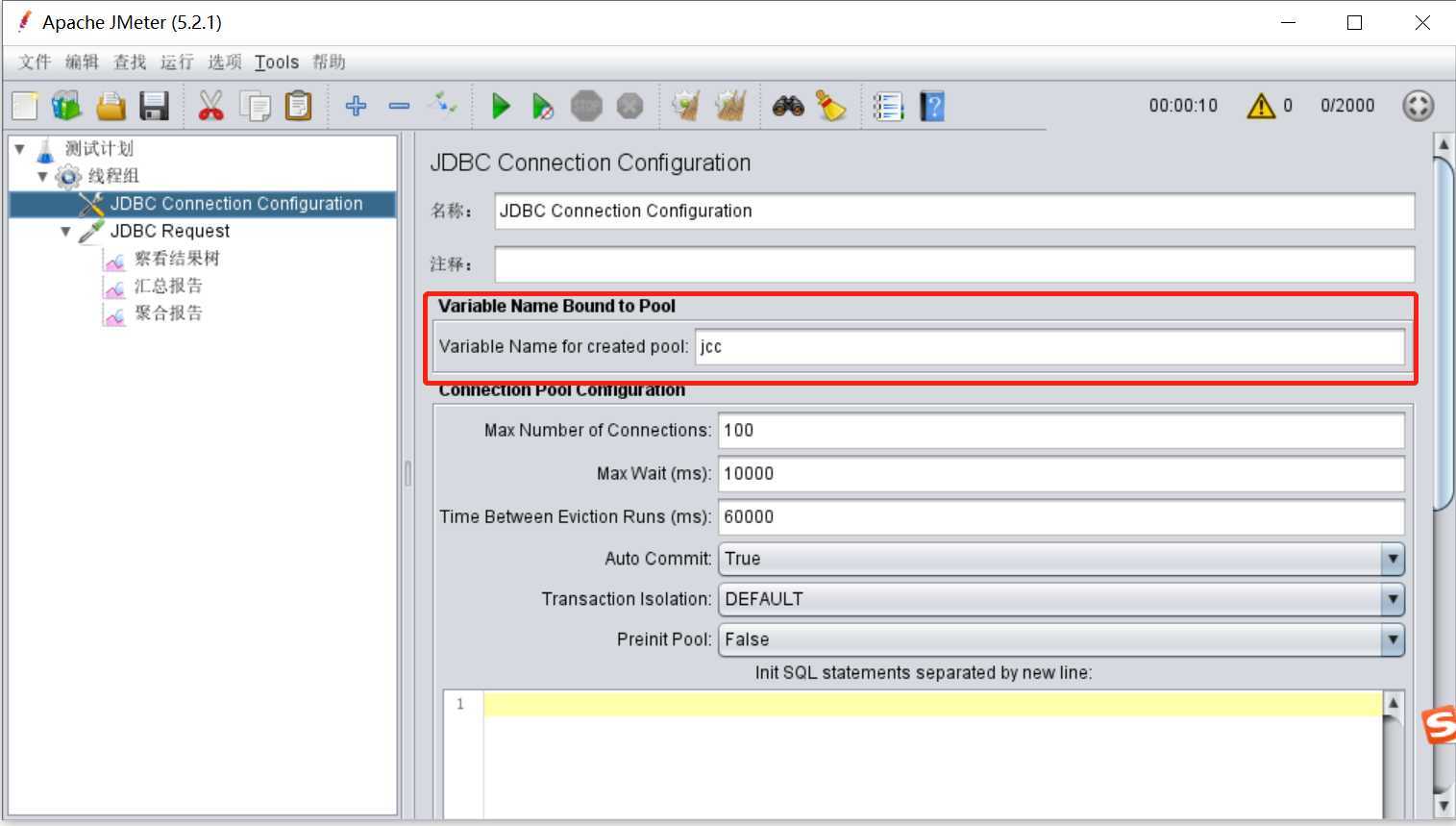1456x826 pixels.
Task: Click the minus Collapse All icon
Action: (x=399, y=106)
